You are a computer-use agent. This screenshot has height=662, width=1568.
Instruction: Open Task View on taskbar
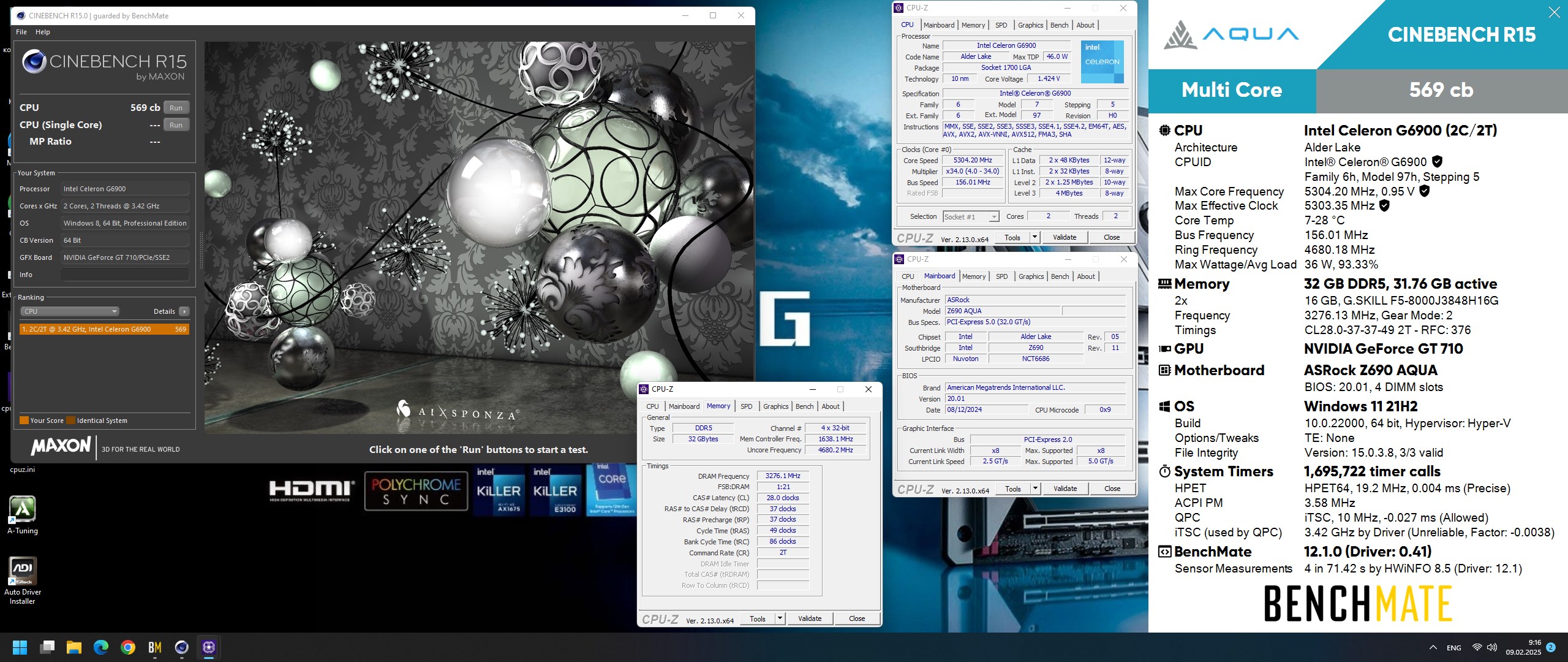47,647
